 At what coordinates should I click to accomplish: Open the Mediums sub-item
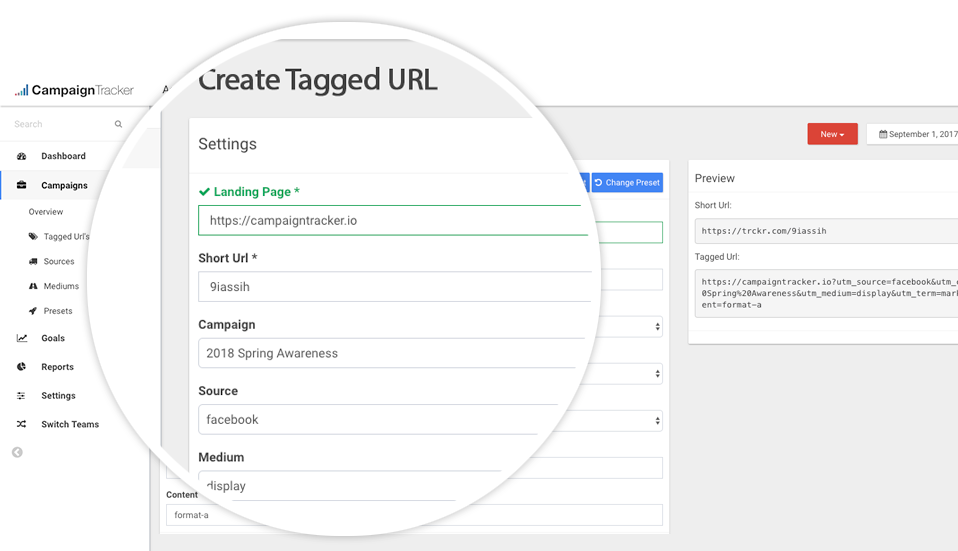pos(61,286)
